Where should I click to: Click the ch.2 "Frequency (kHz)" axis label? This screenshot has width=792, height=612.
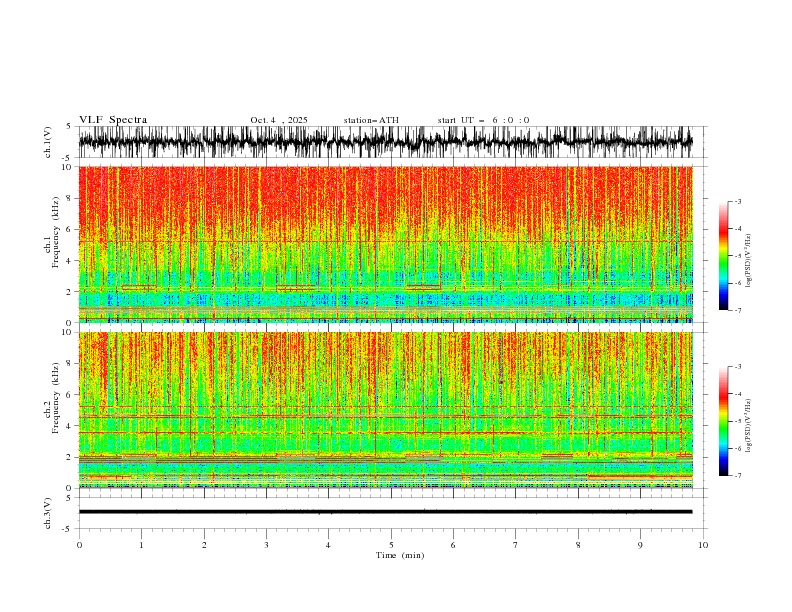[55, 398]
